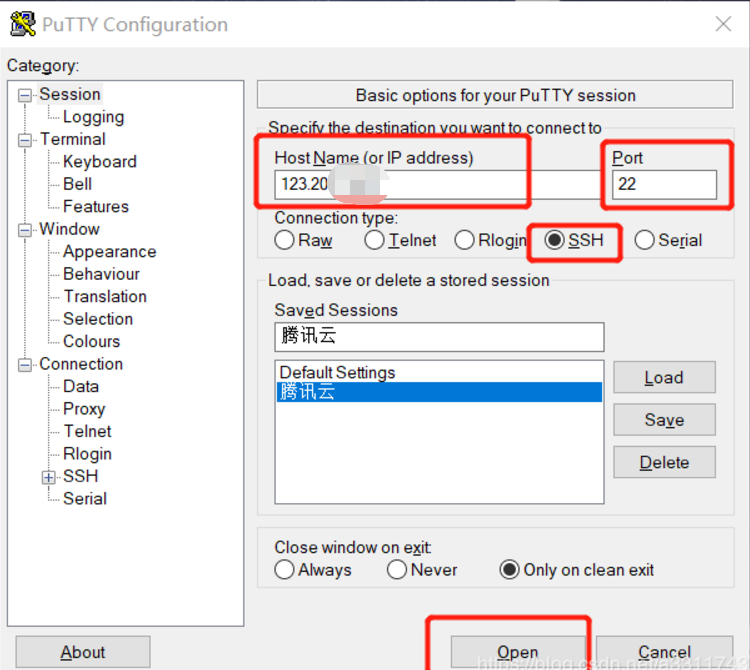750x670 pixels.
Task: Open the Telnet category in tree
Action: coord(88,431)
